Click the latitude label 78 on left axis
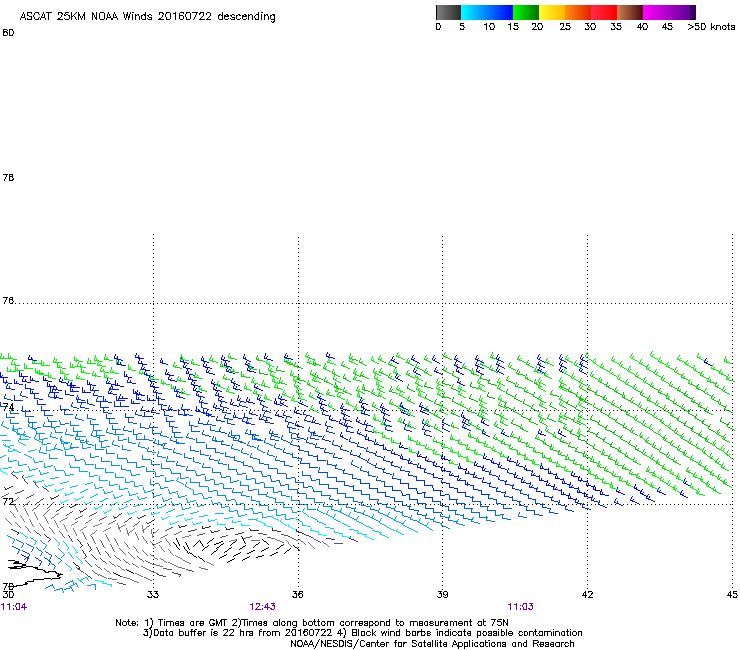The image size is (740, 650). 8,177
